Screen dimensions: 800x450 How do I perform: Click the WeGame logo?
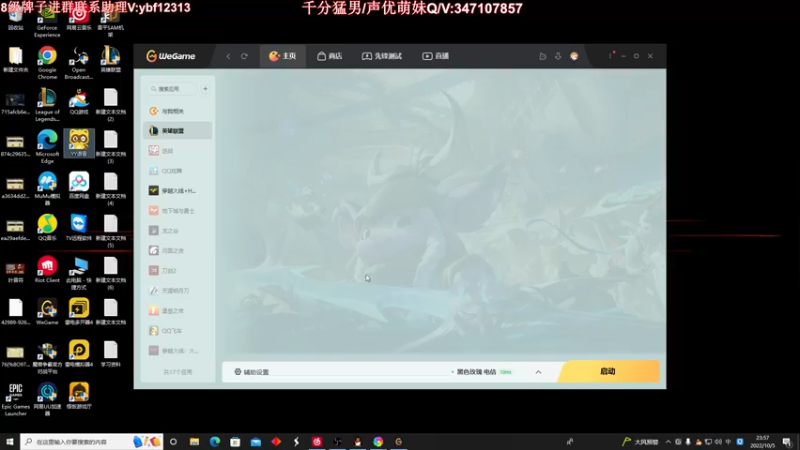pos(171,56)
